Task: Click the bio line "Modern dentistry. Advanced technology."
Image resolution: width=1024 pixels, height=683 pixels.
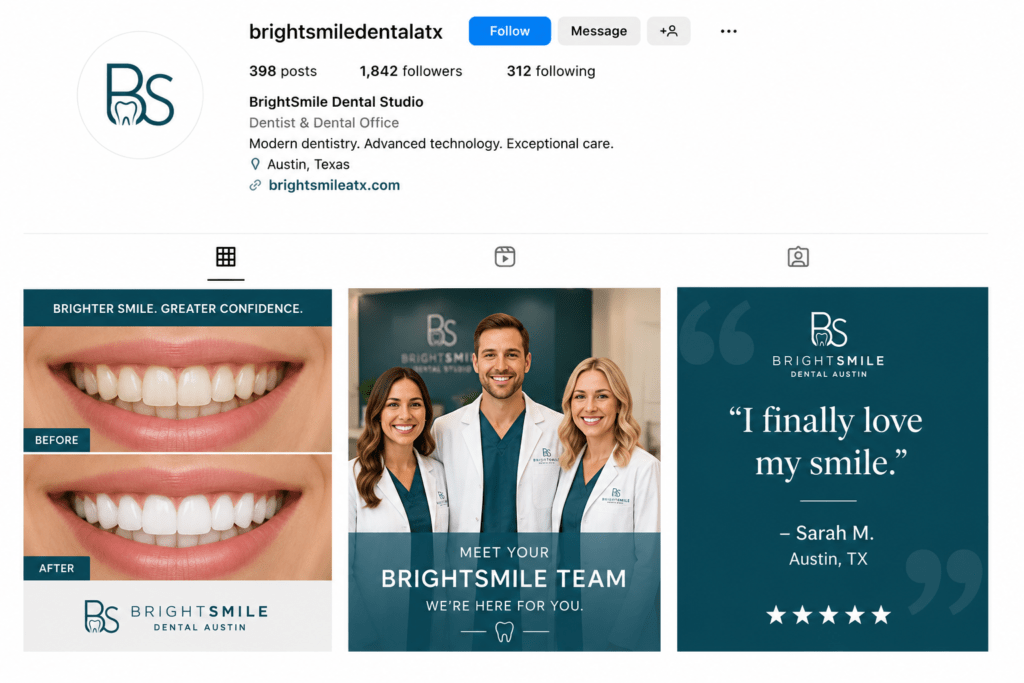Action: click(376, 144)
